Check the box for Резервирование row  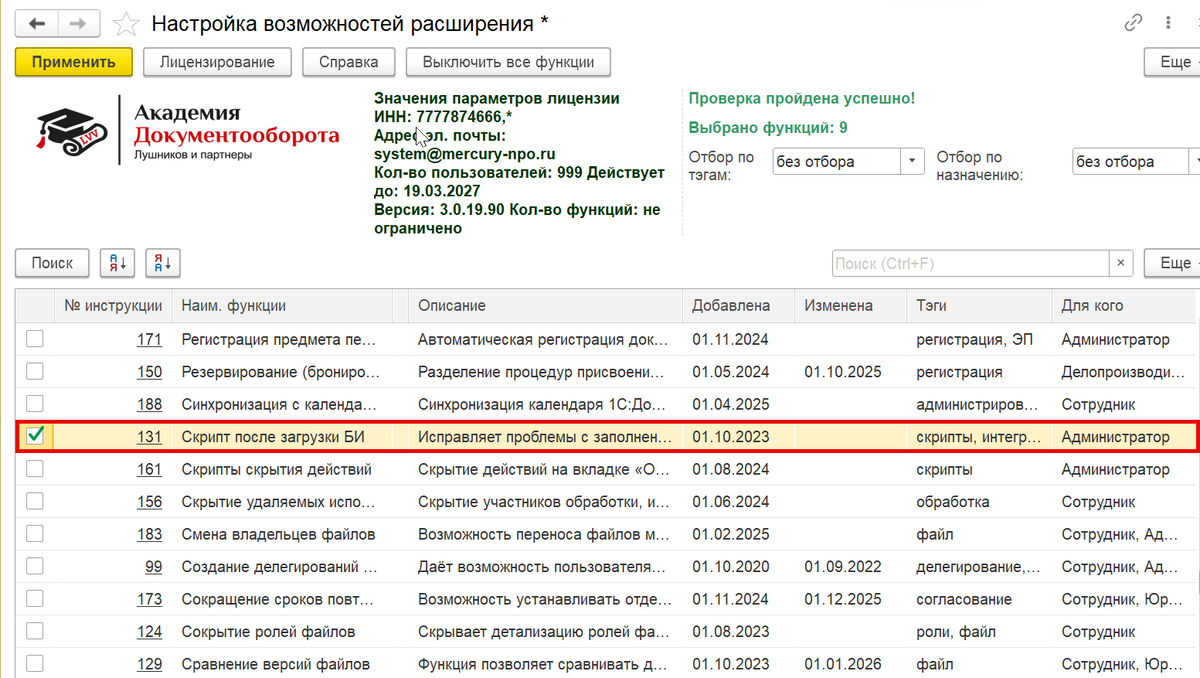(35, 372)
